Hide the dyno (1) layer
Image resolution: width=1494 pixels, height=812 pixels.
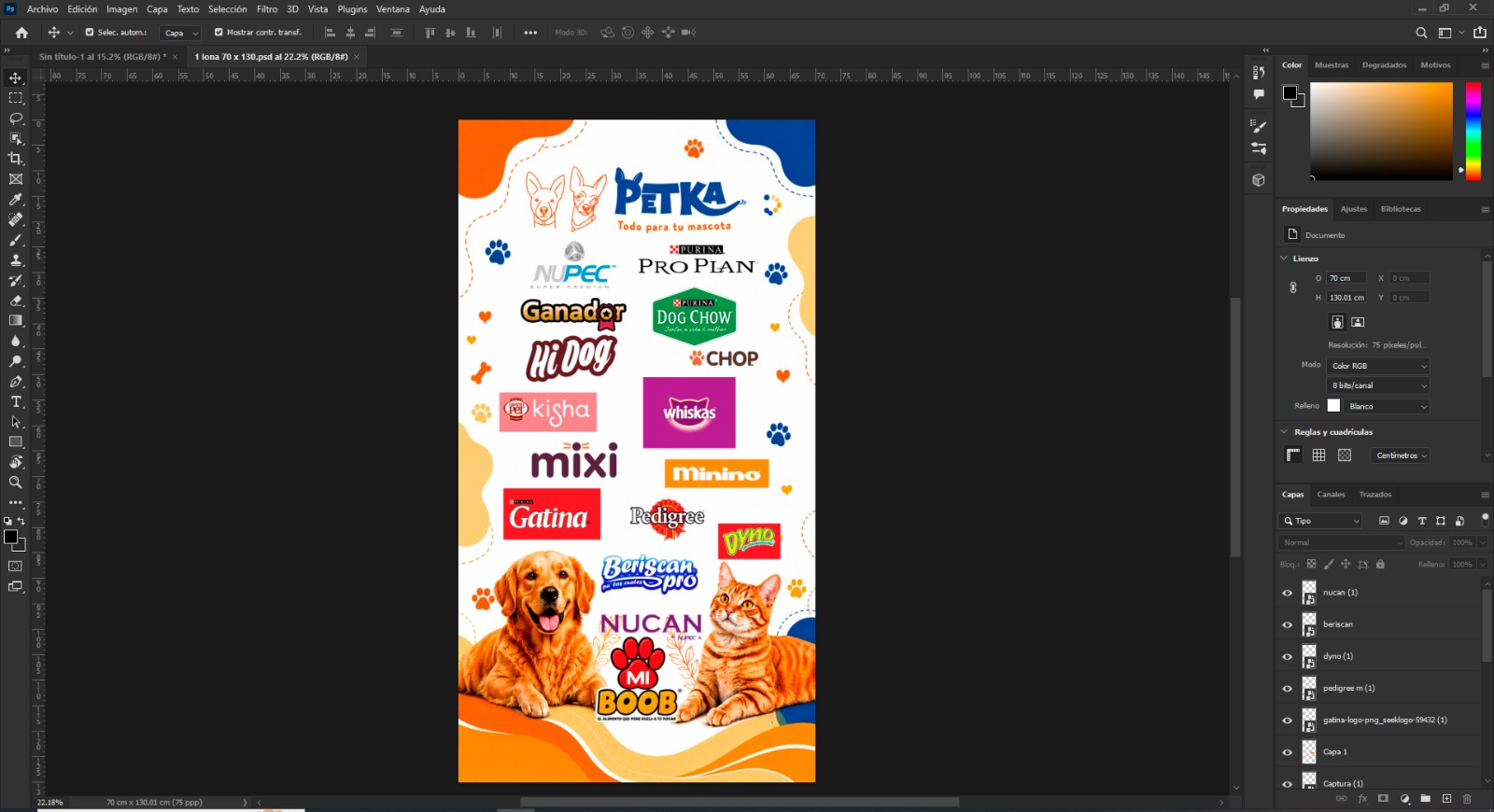tap(1288, 656)
